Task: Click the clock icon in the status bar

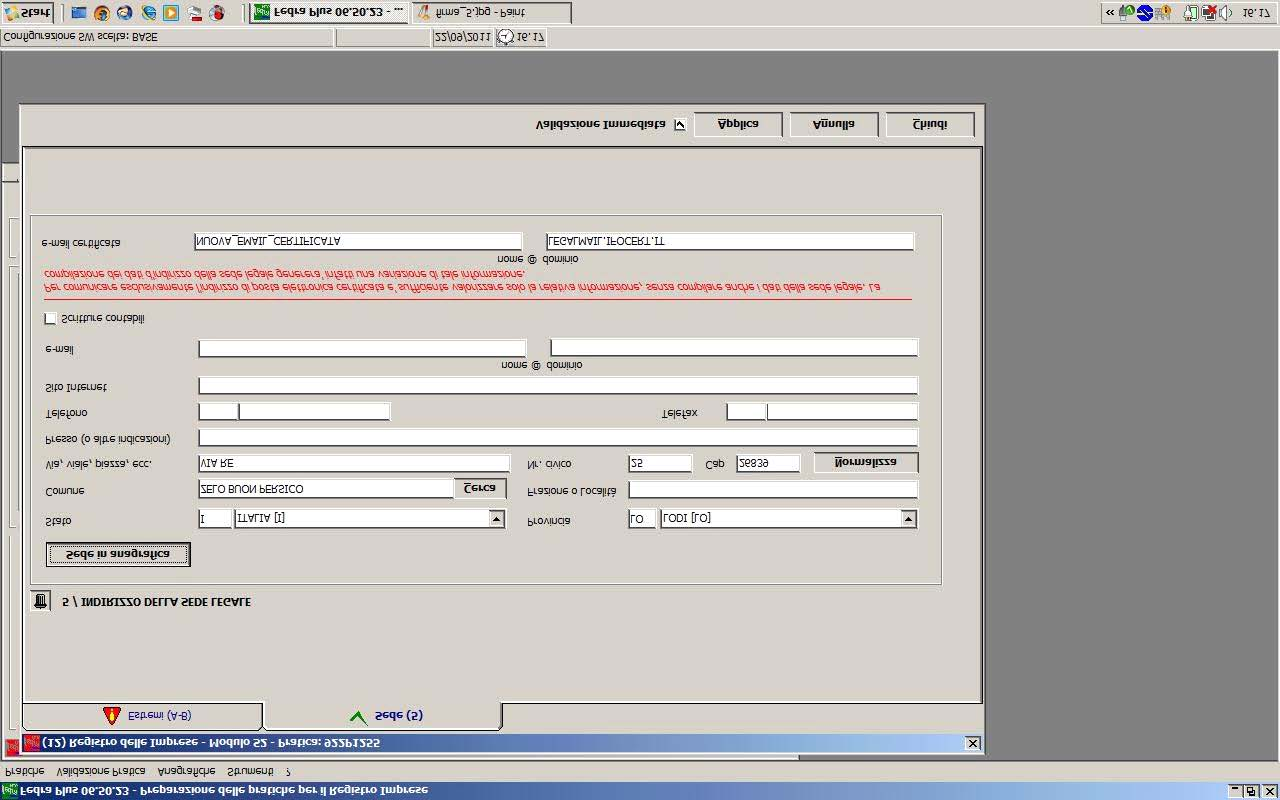Action: point(506,37)
